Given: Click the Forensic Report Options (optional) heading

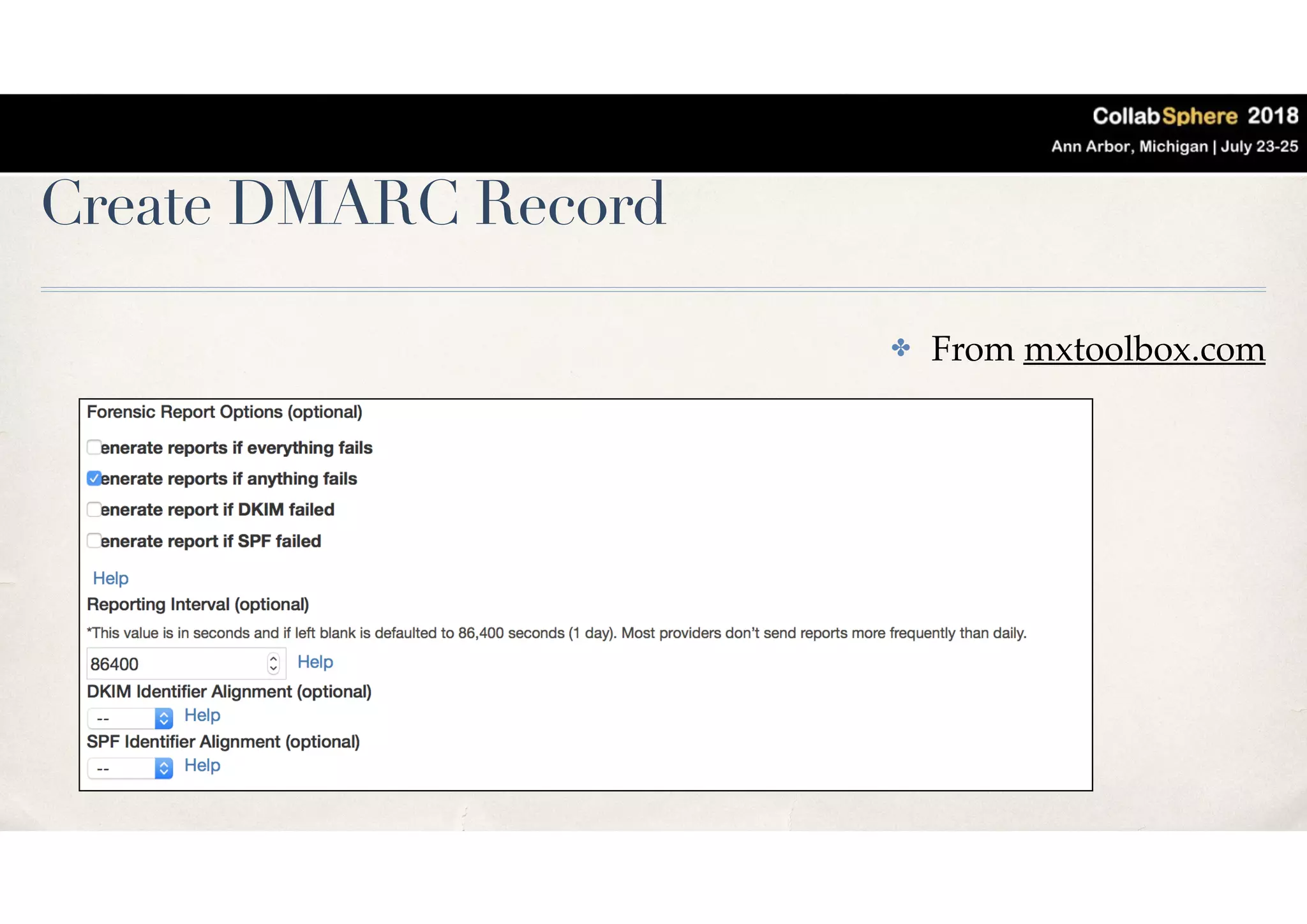Looking at the screenshot, I should [225, 412].
